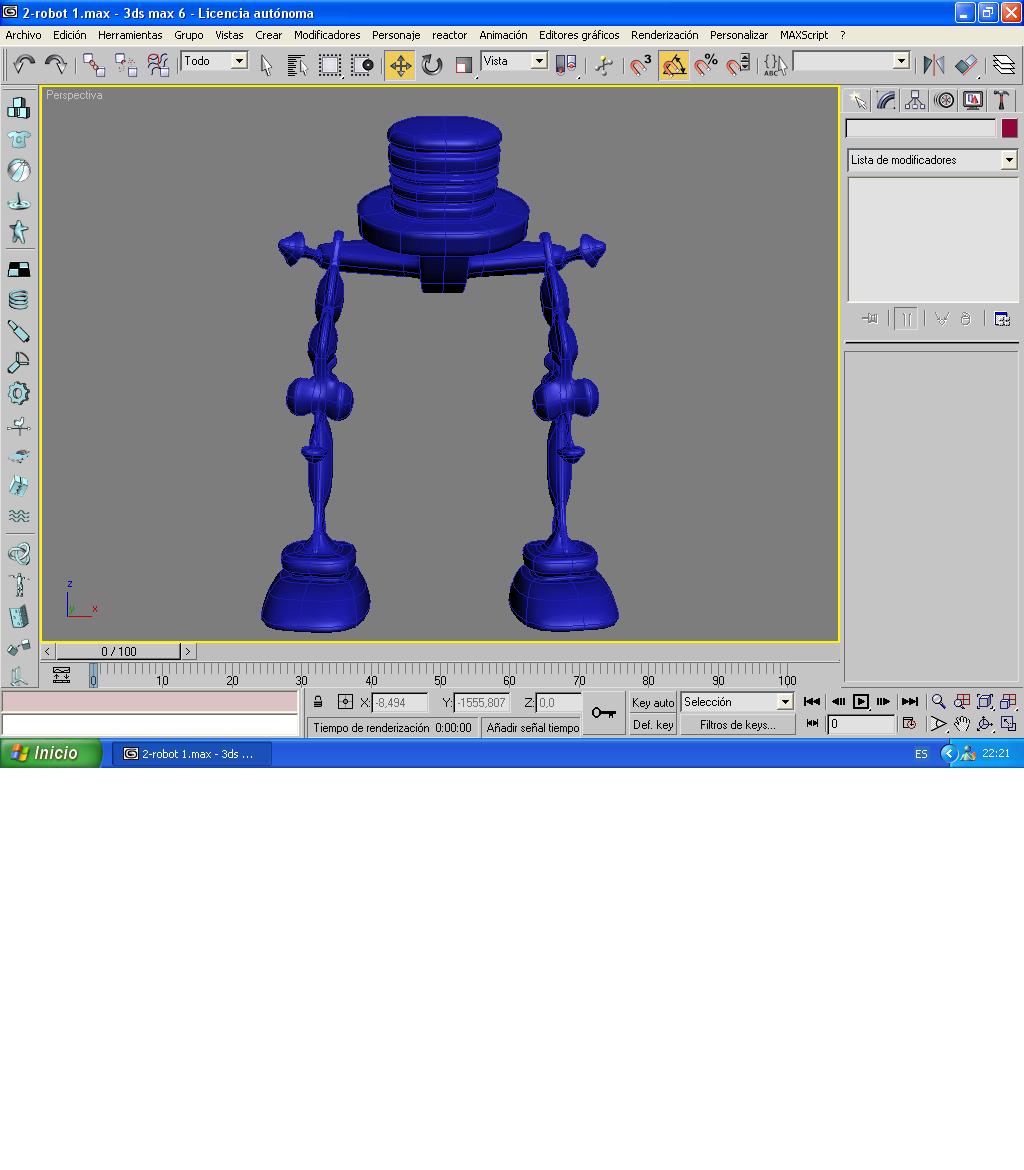This screenshot has height=1170, width=1024.
Task: Switch to the Hierarchy command panel tab
Action: click(915, 100)
